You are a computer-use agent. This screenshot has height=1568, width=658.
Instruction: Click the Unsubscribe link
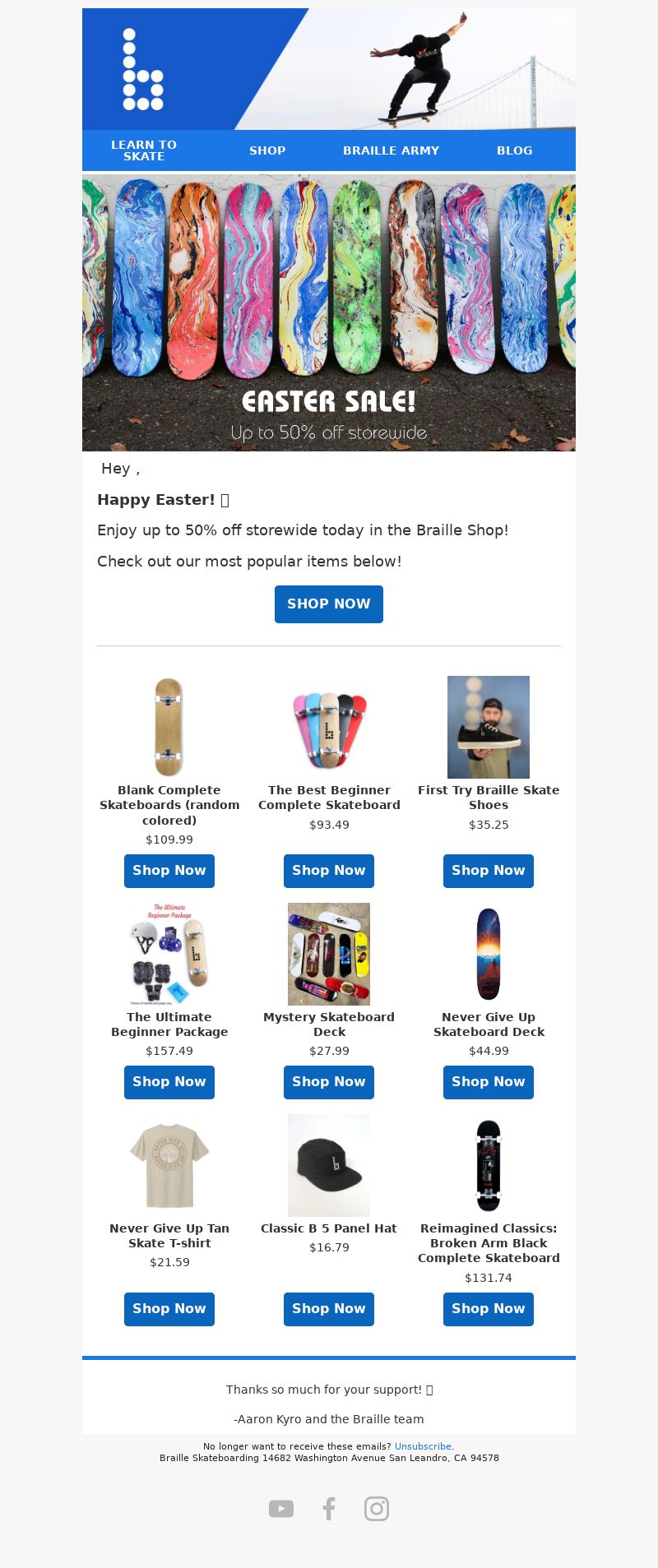click(x=423, y=1446)
